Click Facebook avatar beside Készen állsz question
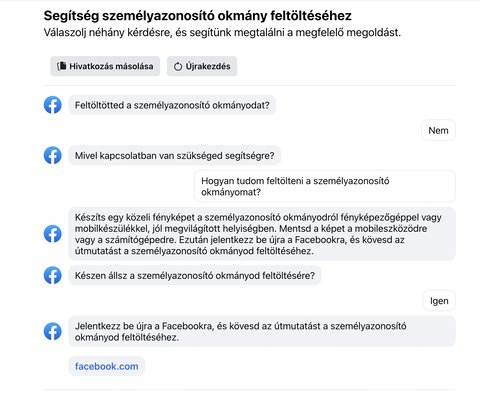 [53, 275]
